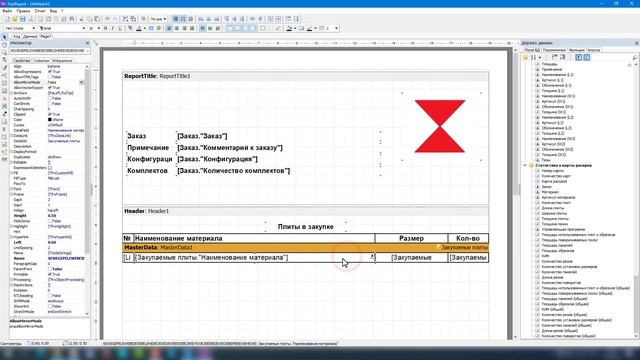Open the Файл menu
The height and width of the screenshot is (360, 640).
7,11
